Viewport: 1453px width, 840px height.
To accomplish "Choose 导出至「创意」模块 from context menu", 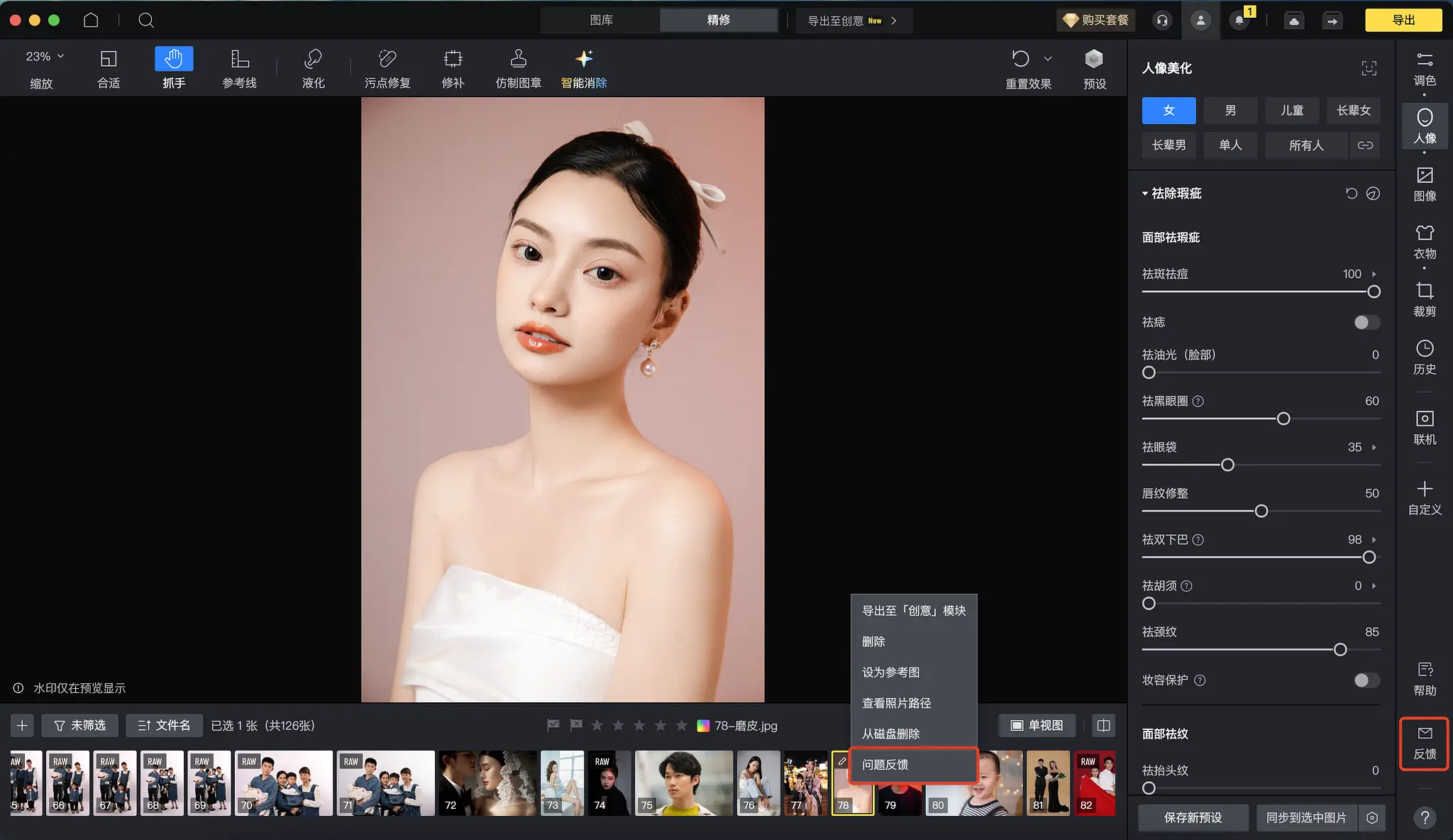I will (x=914, y=611).
